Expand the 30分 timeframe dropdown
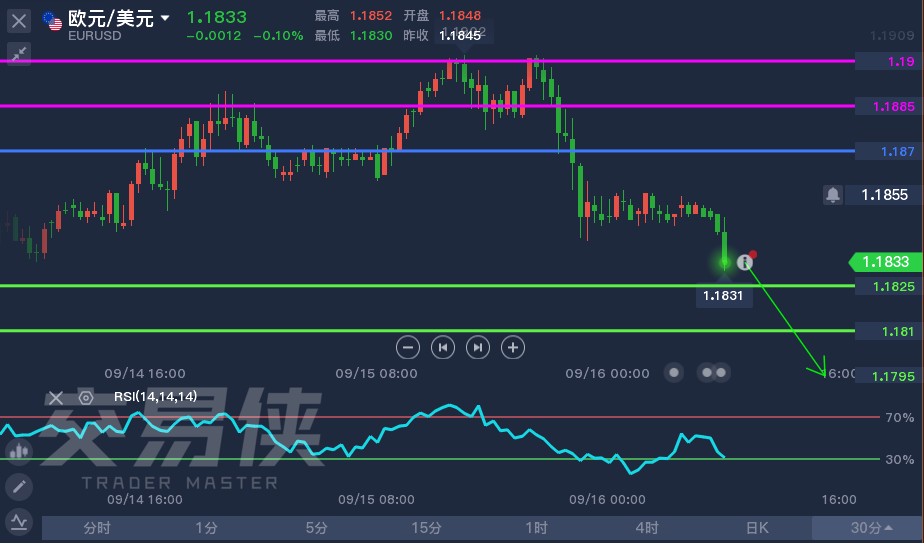Image resolution: width=924 pixels, height=543 pixels. click(x=867, y=528)
